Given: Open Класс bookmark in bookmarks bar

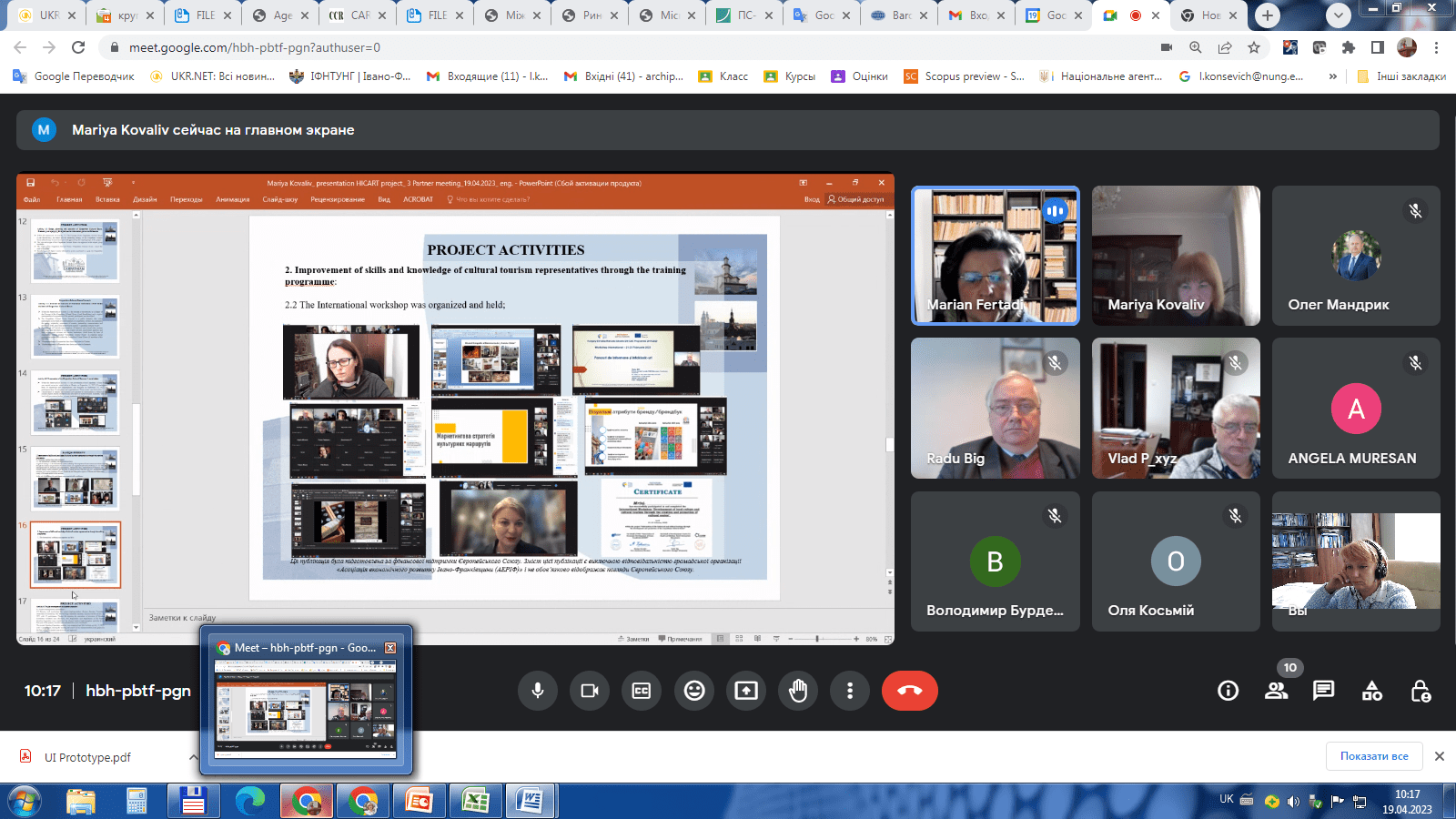Looking at the screenshot, I should tap(723, 76).
